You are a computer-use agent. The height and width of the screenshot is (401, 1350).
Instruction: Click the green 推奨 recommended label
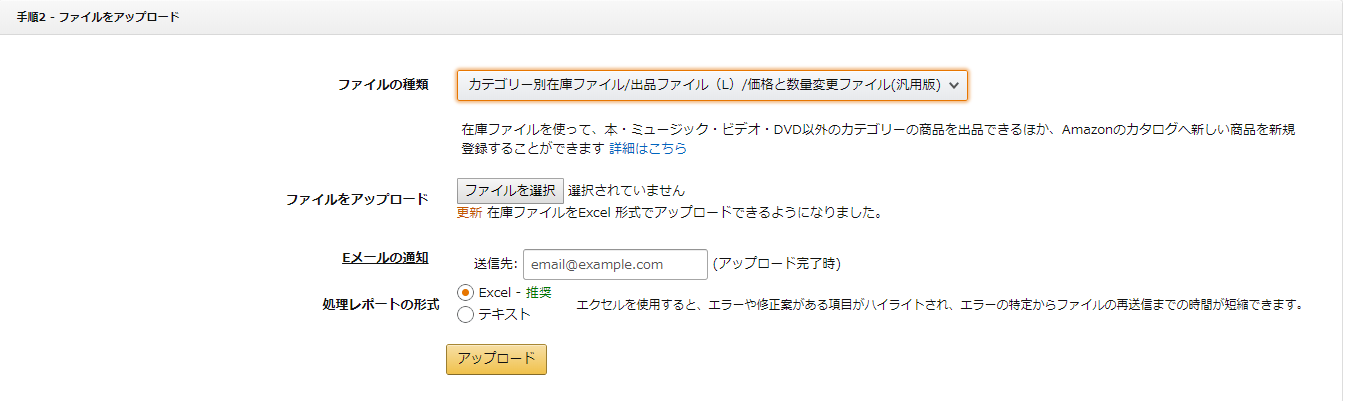(539, 293)
